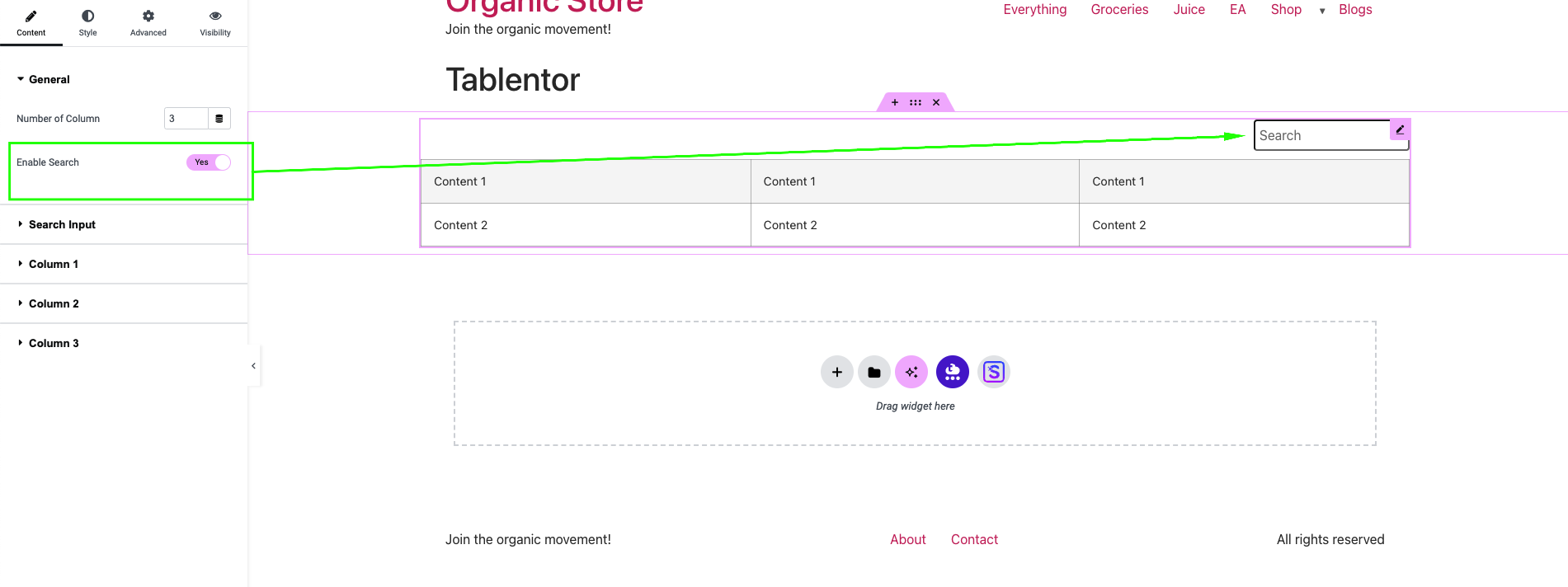Click the add section plus icon on the container handle
1568x587 pixels.
tap(895, 103)
